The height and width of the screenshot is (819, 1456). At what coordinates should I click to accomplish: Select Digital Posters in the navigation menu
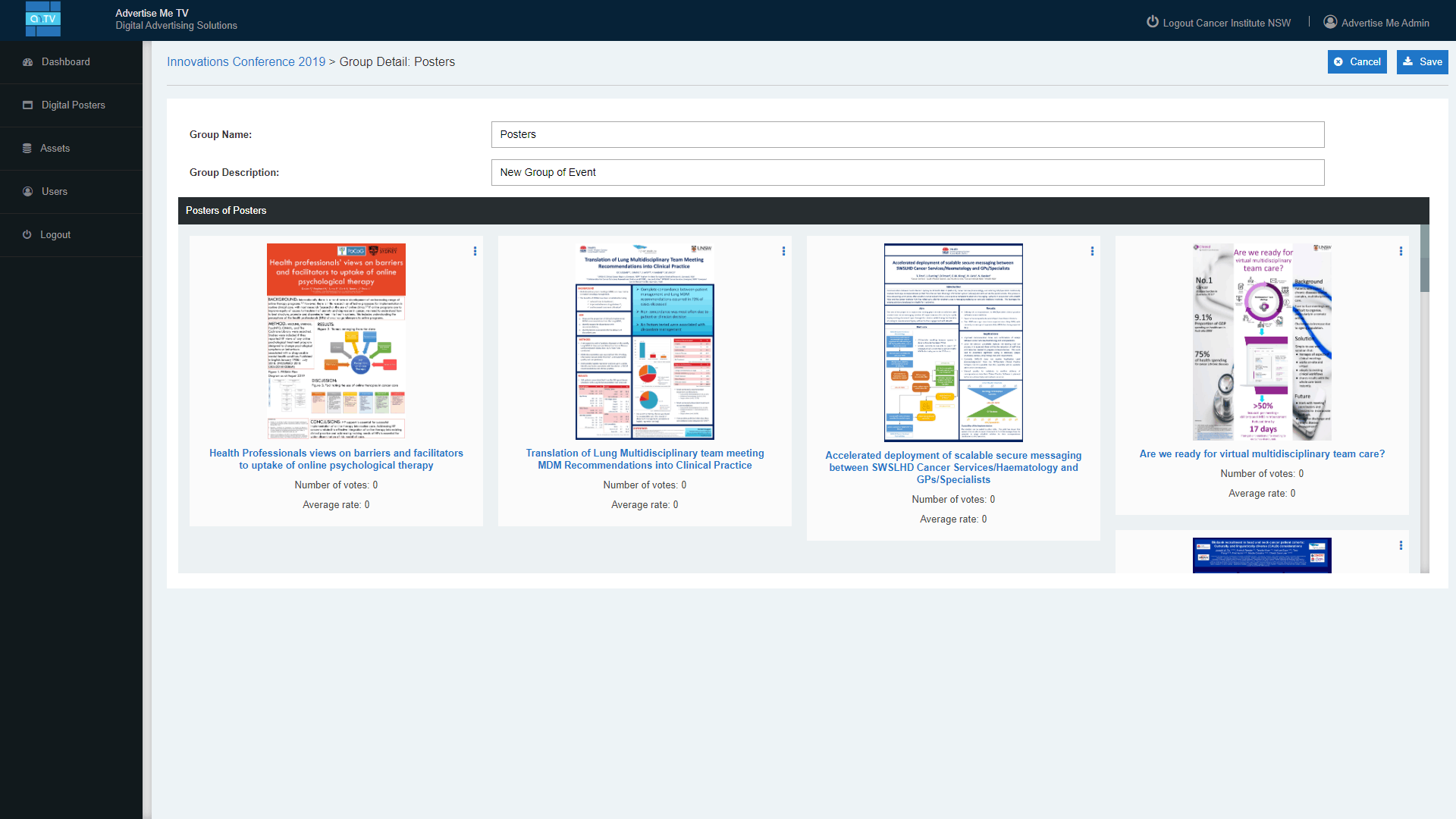tap(72, 105)
